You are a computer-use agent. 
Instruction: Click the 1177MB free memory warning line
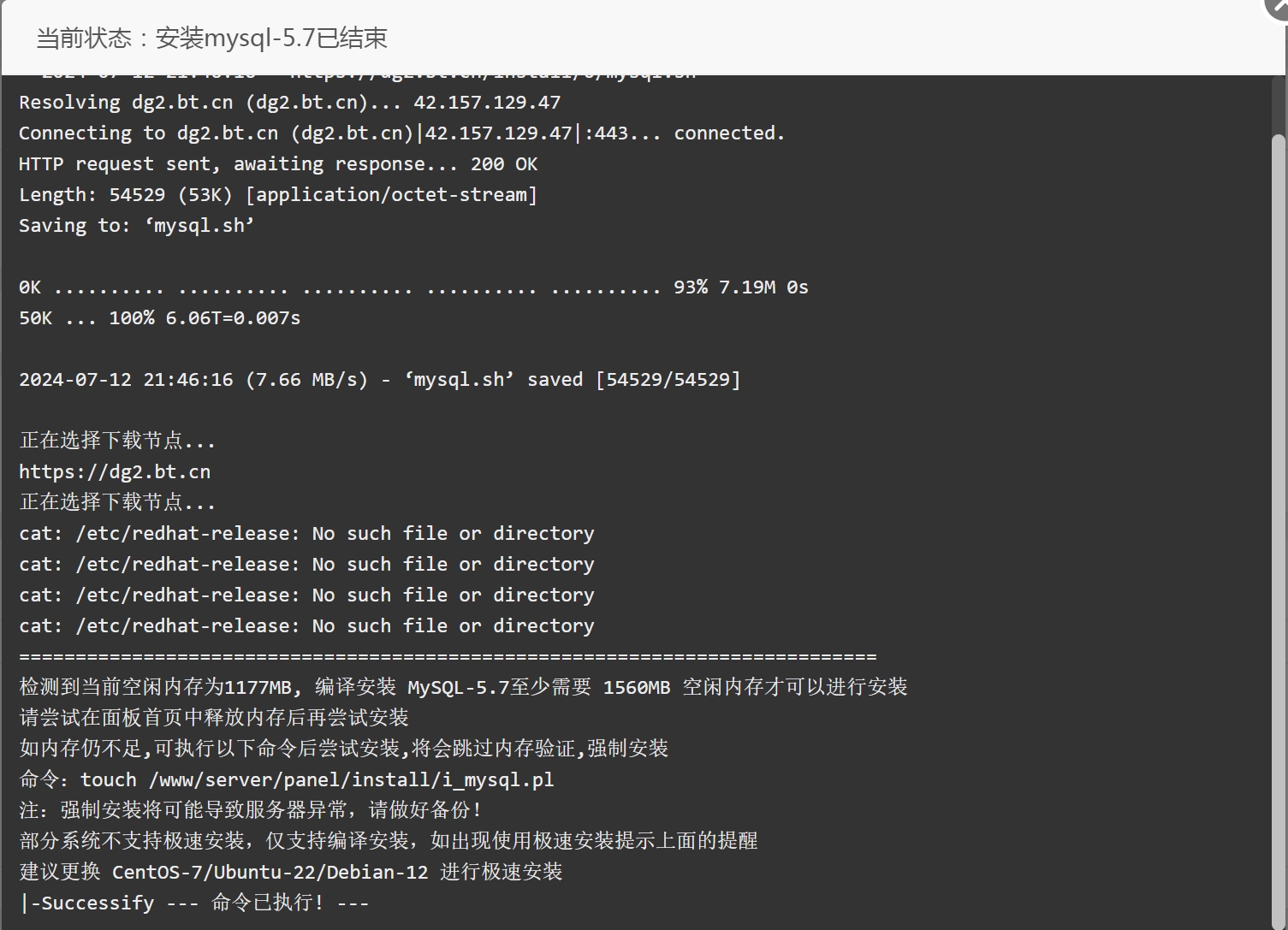pyautogui.click(x=463, y=687)
